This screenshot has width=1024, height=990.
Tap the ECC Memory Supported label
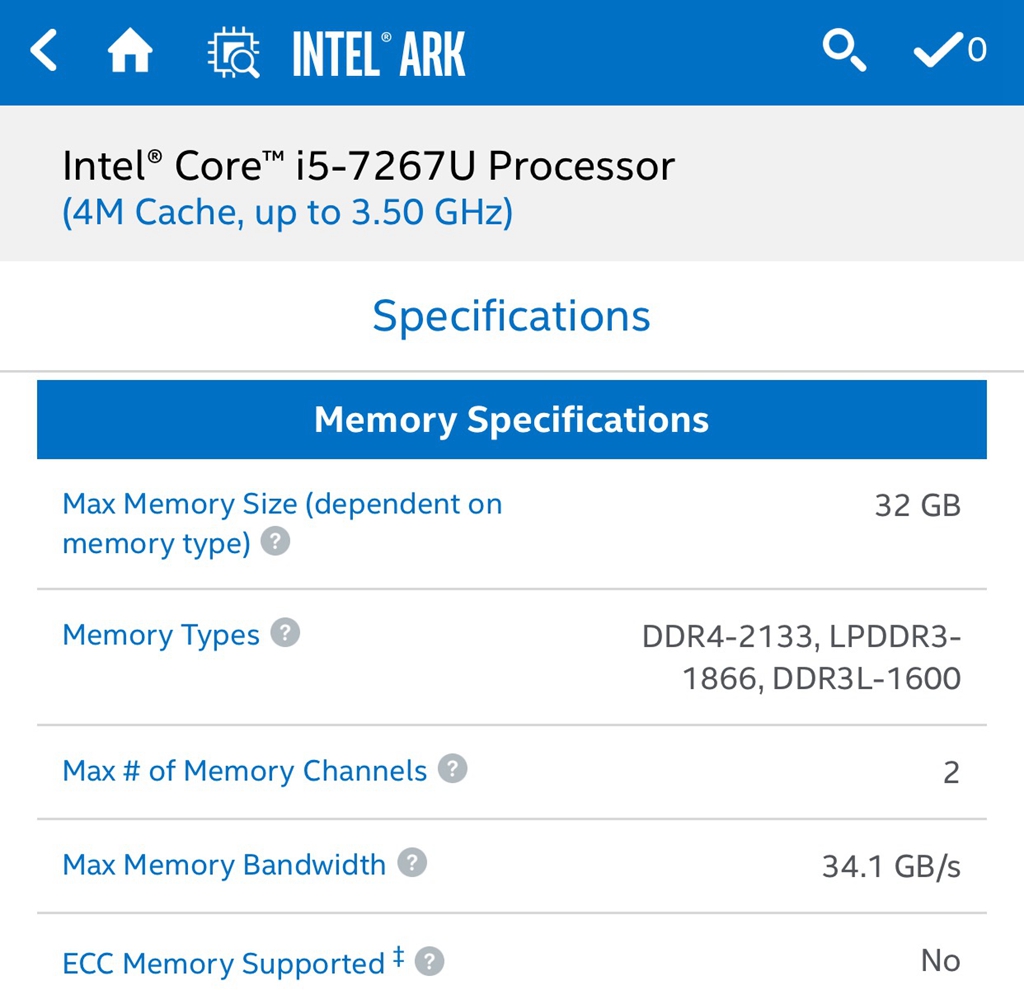click(x=223, y=963)
